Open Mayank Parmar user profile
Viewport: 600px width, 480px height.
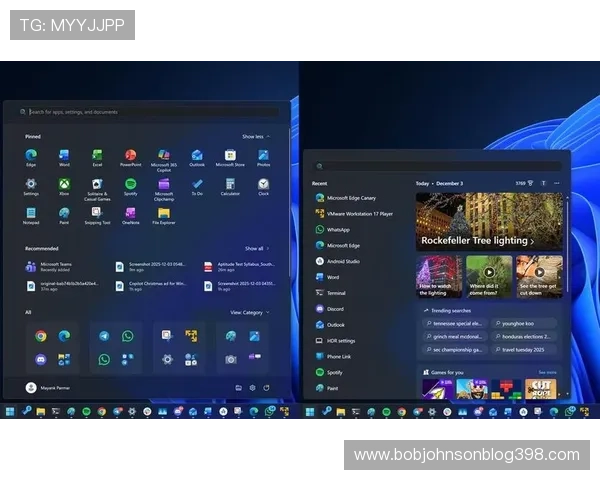(48, 388)
